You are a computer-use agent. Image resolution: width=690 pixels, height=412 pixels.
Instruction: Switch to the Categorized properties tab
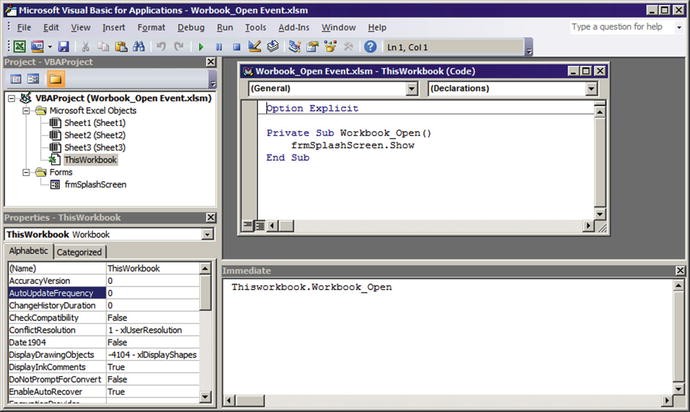79,252
